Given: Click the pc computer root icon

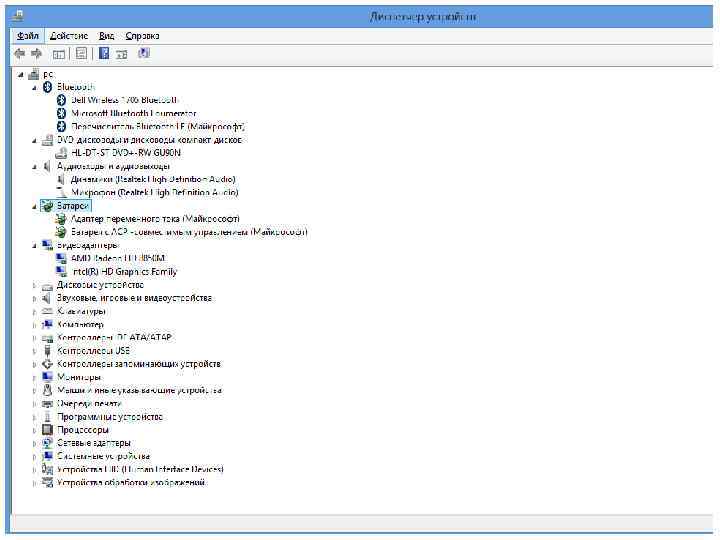Looking at the screenshot, I should [x=34, y=73].
